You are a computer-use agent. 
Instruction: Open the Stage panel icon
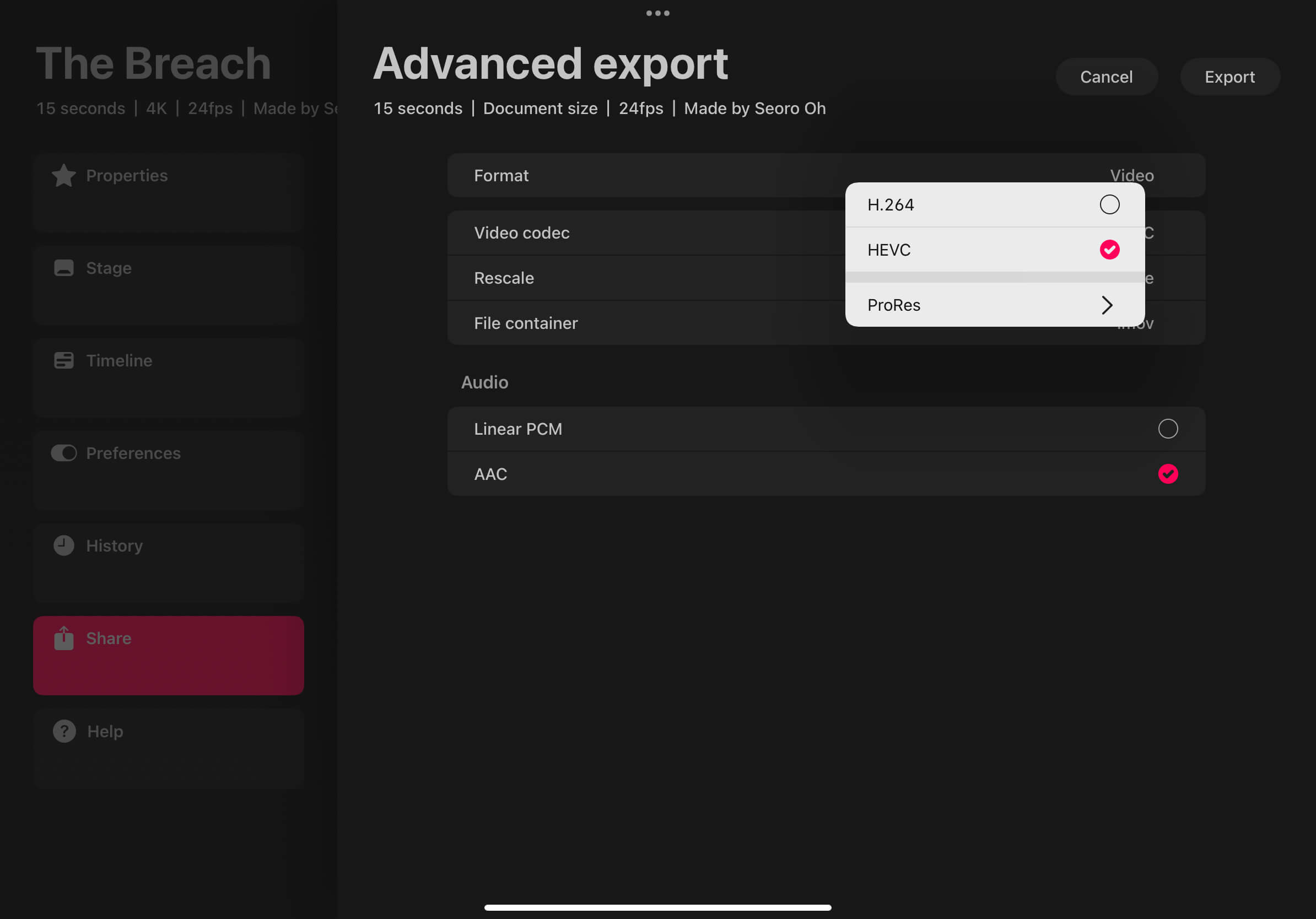[x=63, y=268]
